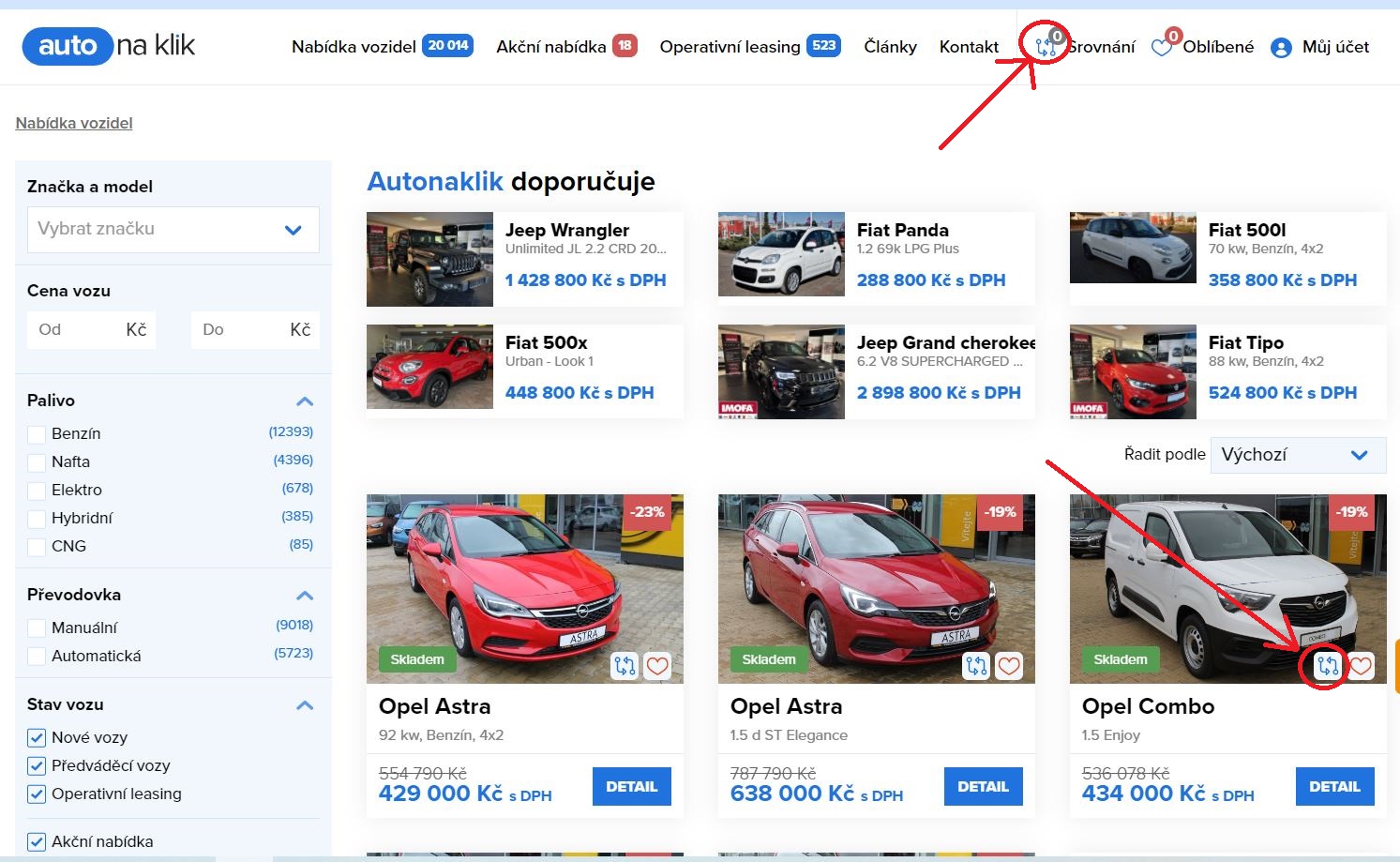Open the Vybrat značku dropdown
Viewport: 1400px width, 862px height.
point(173,230)
